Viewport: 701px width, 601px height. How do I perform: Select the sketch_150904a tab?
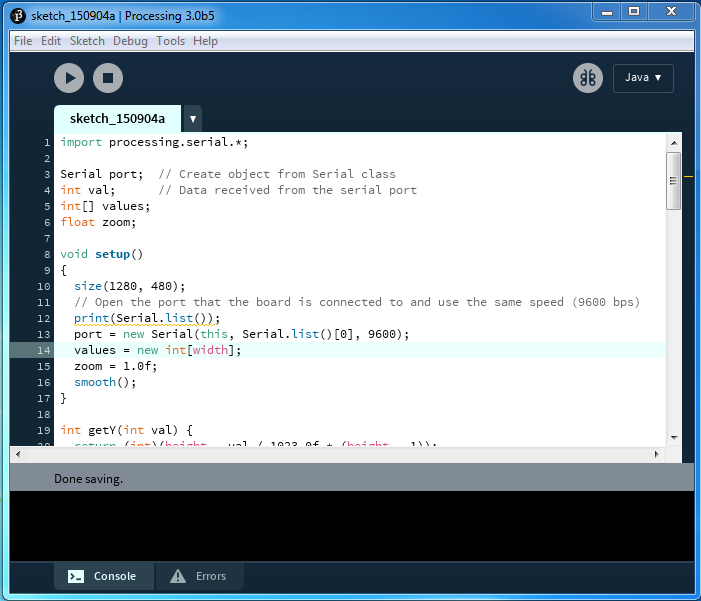point(117,119)
